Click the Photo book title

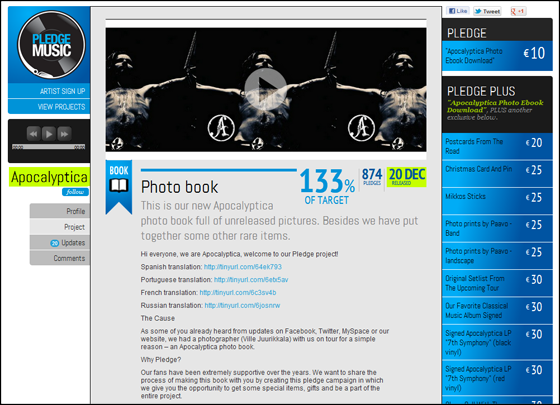179,187
